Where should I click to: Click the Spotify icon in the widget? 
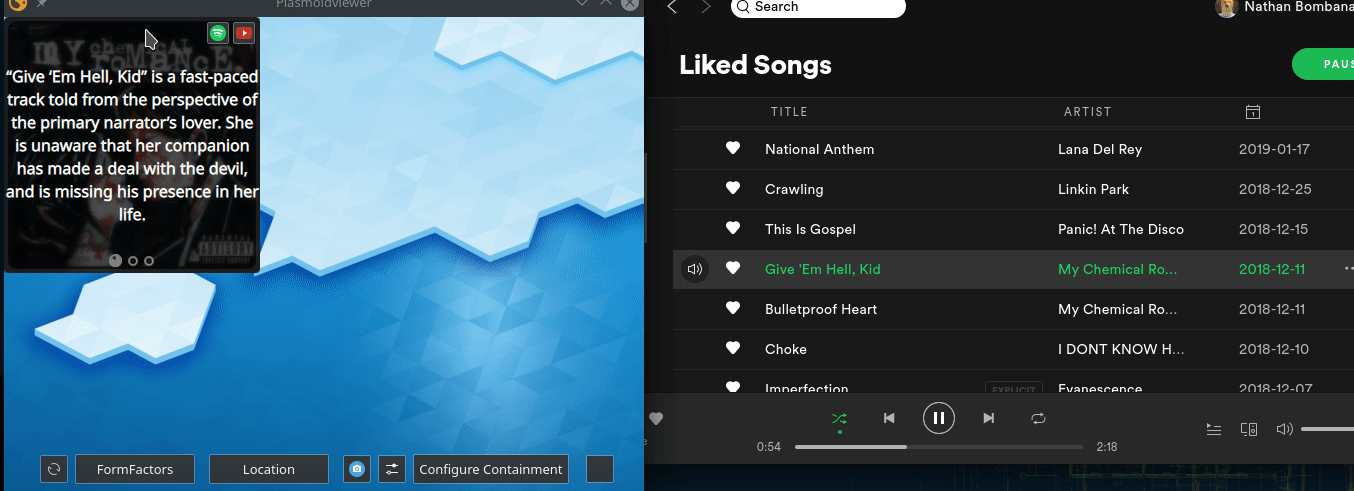218,33
